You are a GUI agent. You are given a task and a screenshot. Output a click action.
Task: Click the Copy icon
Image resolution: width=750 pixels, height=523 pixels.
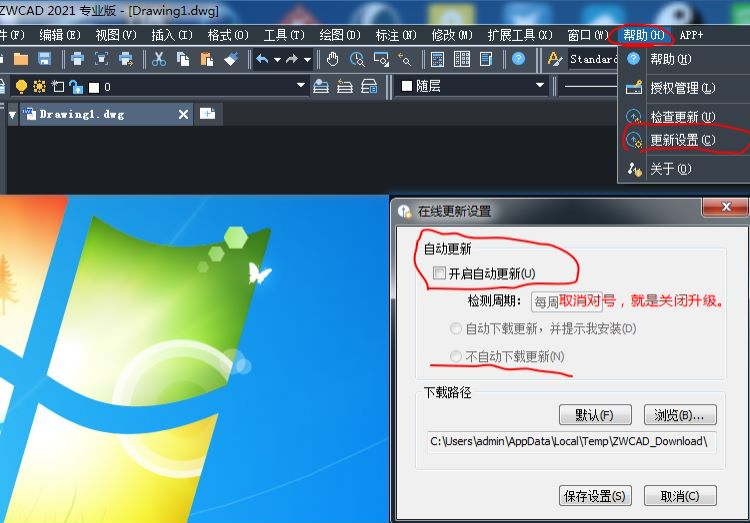(x=183, y=59)
